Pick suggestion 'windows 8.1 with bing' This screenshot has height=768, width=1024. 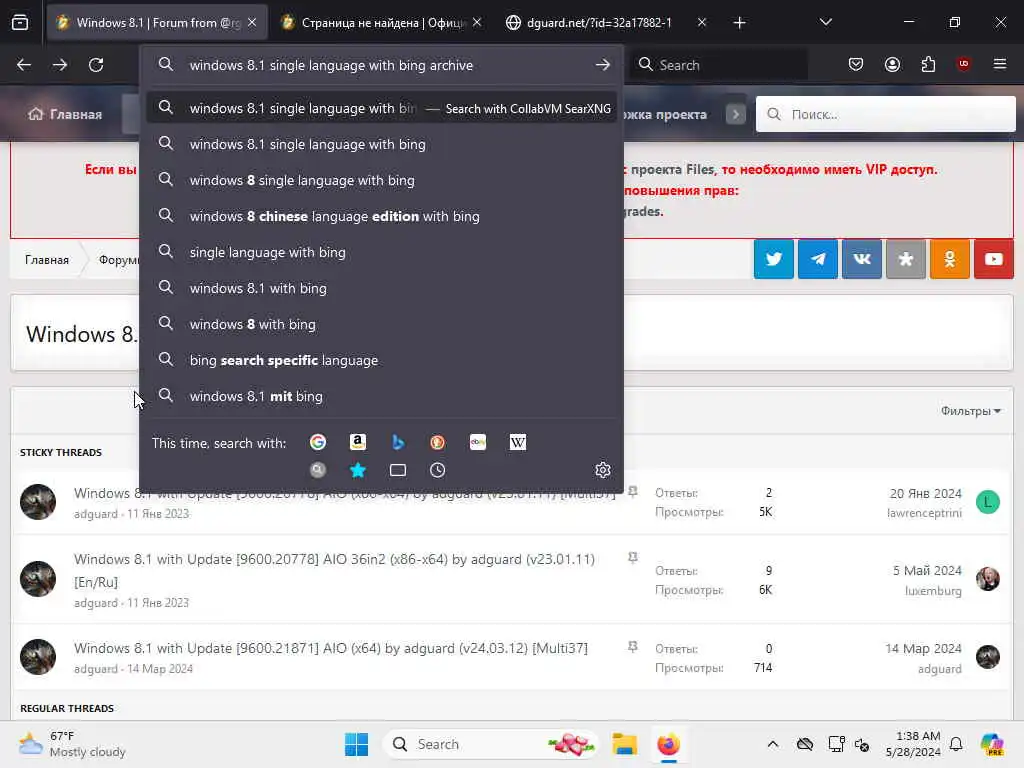(x=381, y=288)
